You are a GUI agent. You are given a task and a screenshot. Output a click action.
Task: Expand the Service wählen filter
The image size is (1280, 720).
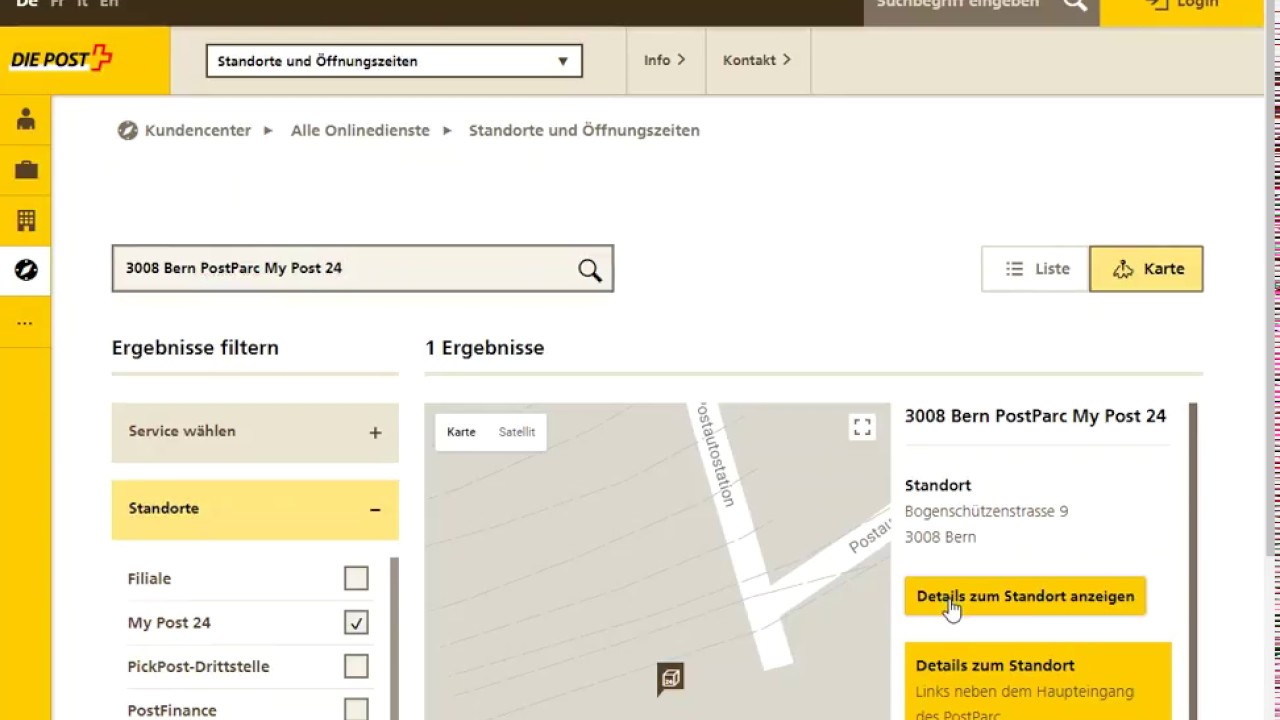point(255,432)
